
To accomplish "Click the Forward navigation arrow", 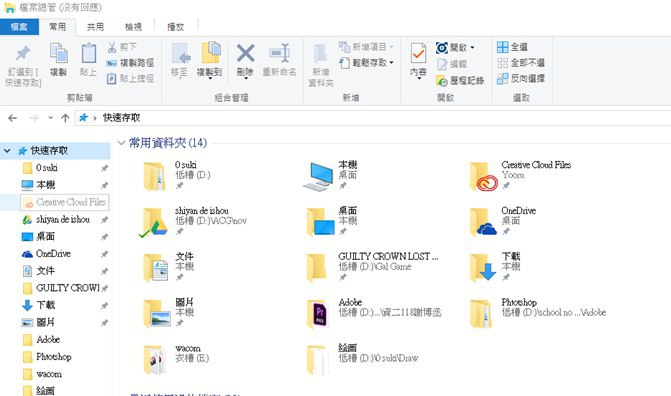I will tap(33, 118).
